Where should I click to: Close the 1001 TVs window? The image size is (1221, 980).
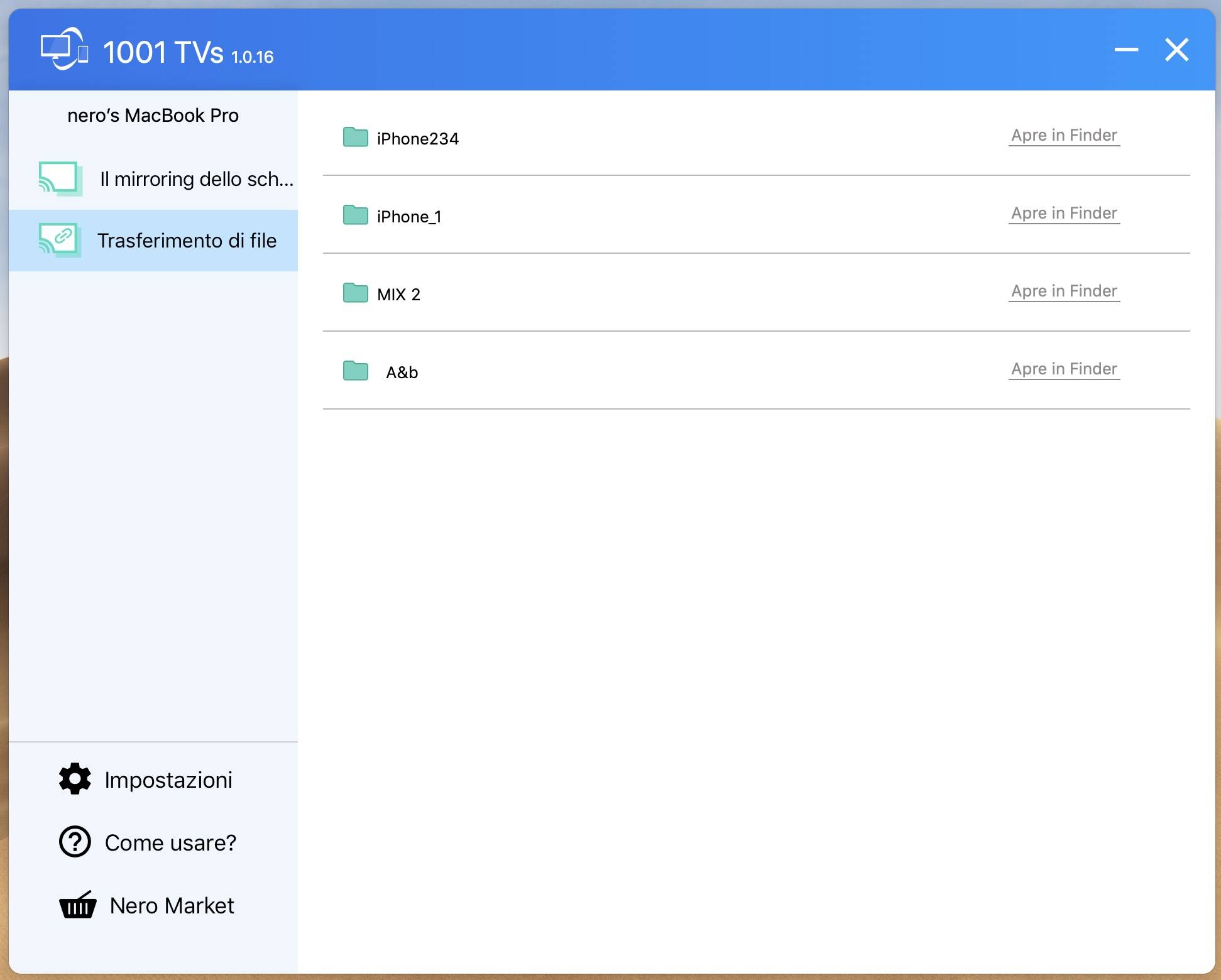click(1176, 50)
